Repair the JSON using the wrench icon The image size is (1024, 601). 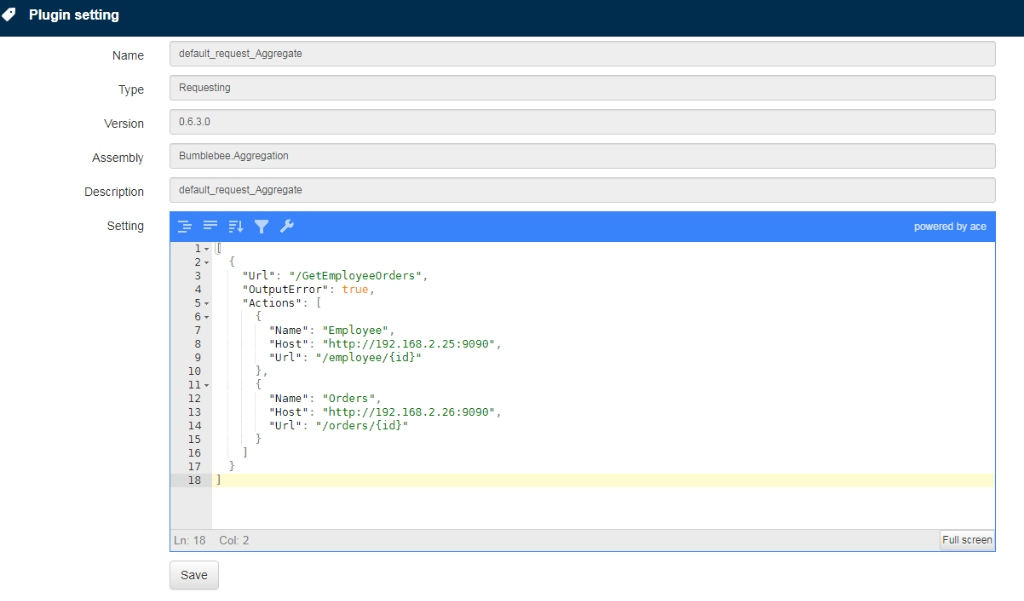(287, 227)
